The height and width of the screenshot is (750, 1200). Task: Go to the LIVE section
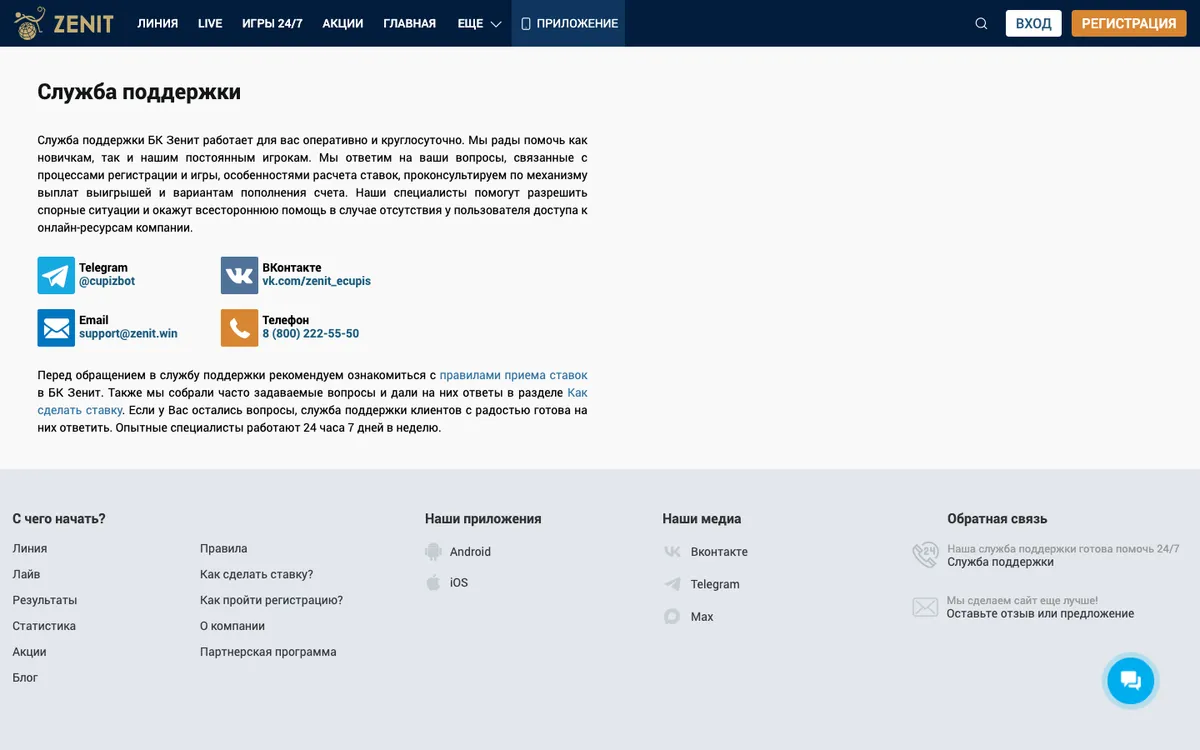[210, 23]
